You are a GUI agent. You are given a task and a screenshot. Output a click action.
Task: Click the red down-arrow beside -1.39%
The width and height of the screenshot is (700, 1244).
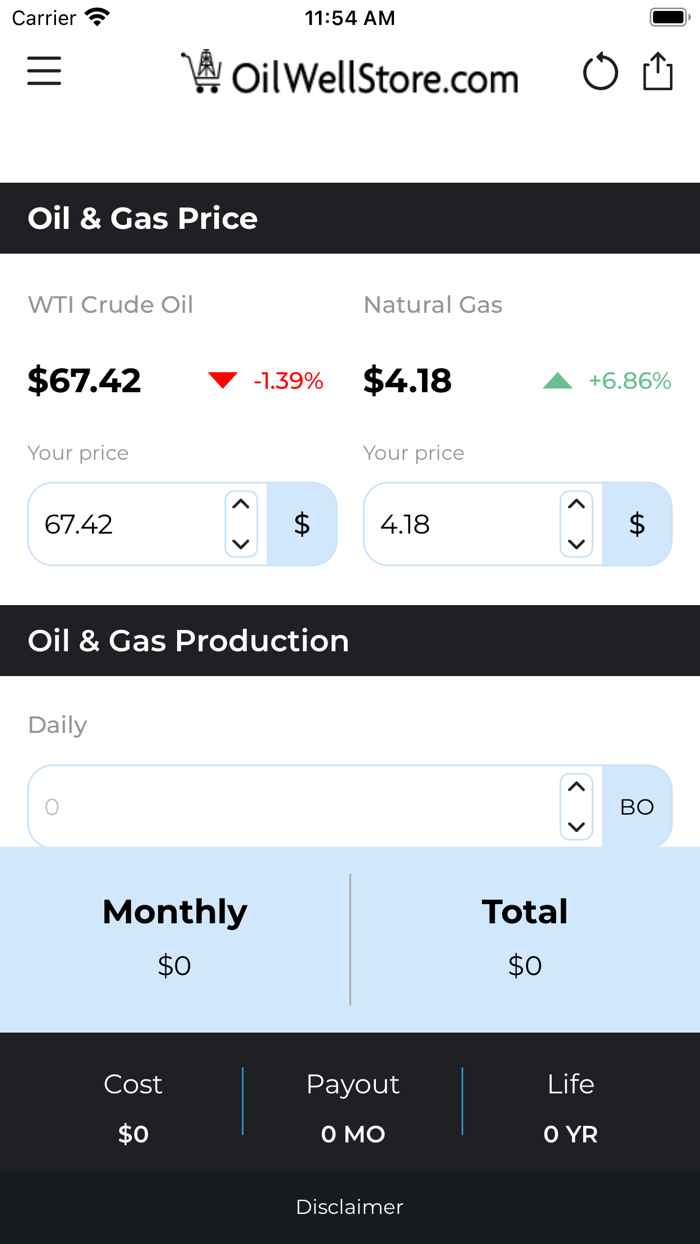(223, 380)
